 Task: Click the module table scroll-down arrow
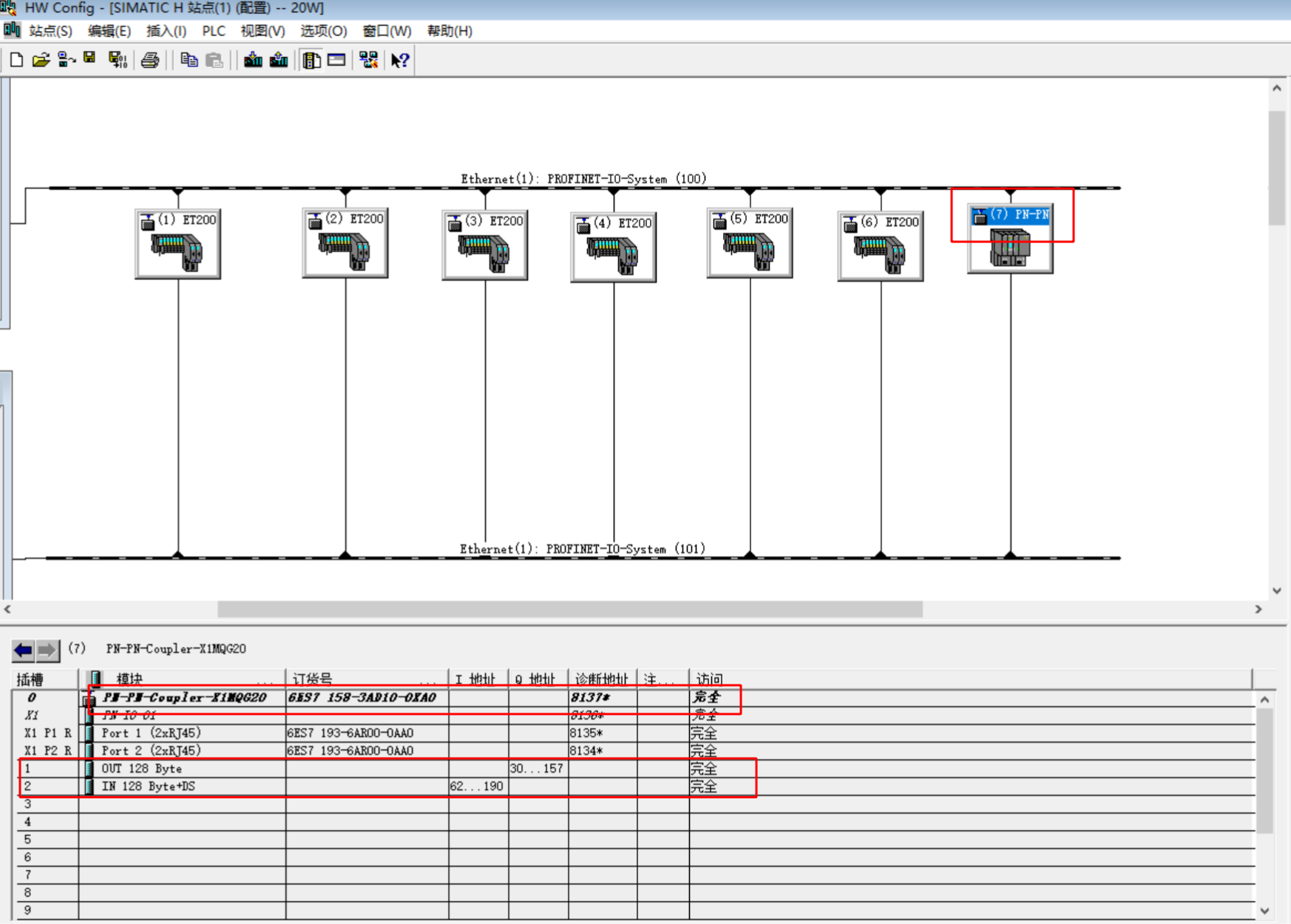click(x=1264, y=911)
